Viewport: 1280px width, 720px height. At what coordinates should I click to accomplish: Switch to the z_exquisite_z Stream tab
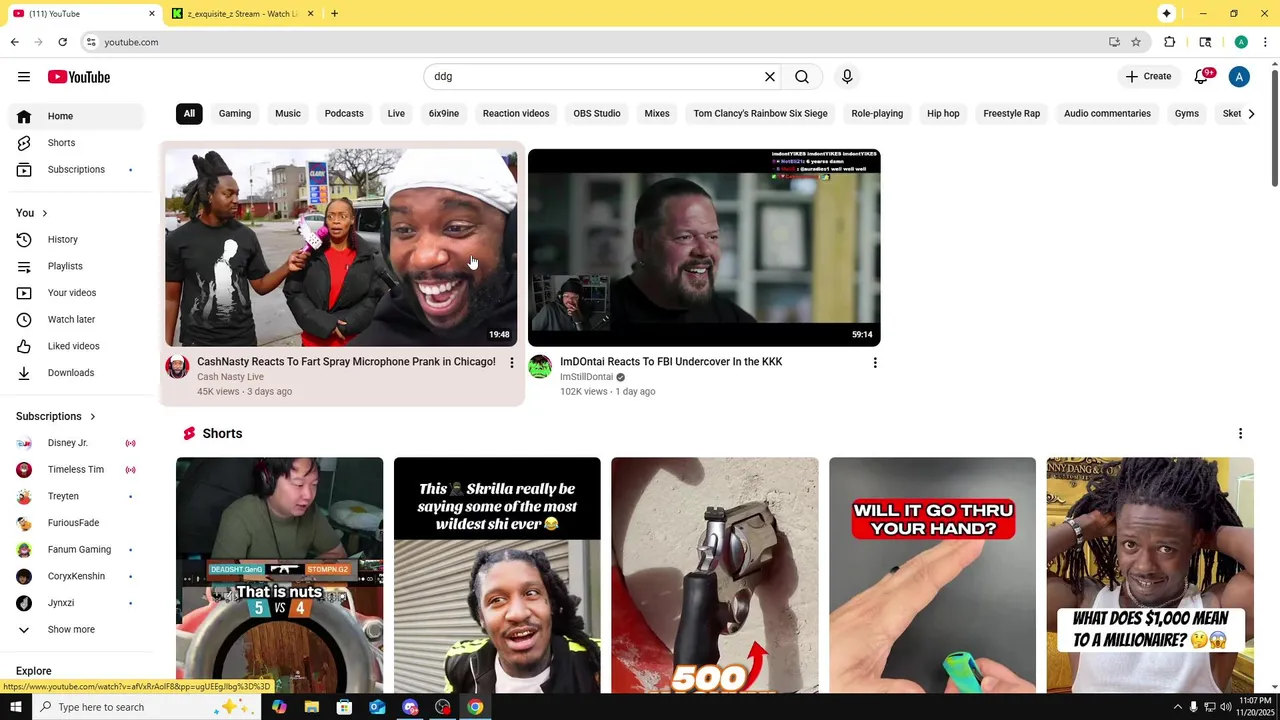coord(242,14)
